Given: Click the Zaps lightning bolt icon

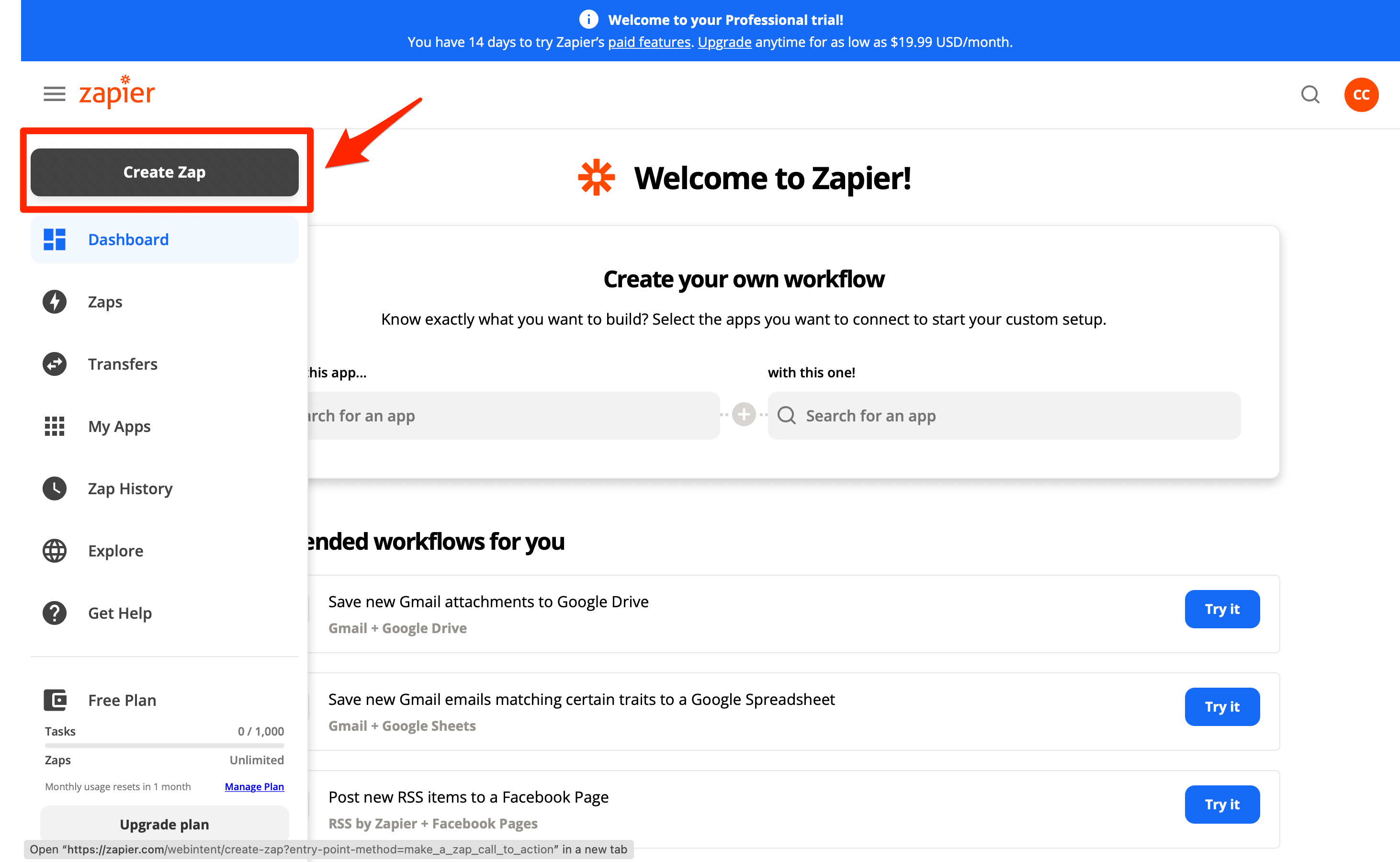Looking at the screenshot, I should click(x=54, y=302).
